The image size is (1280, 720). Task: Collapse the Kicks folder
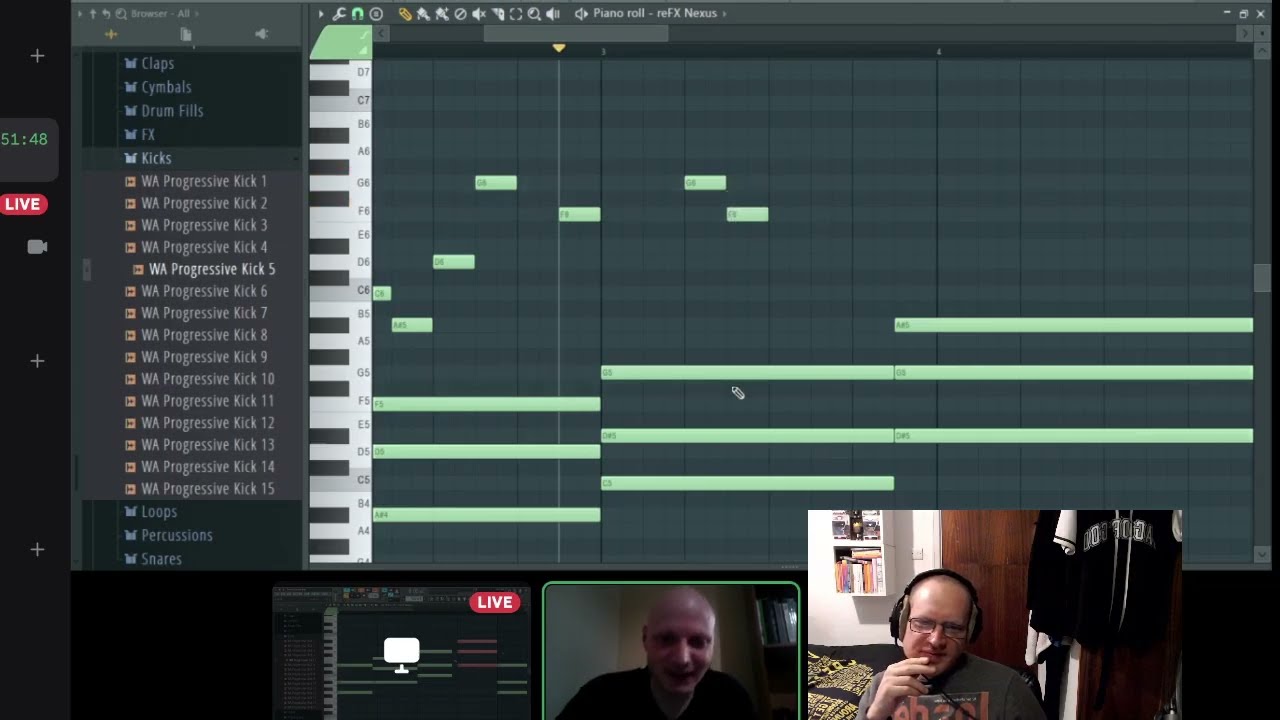(x=156, y=158)
